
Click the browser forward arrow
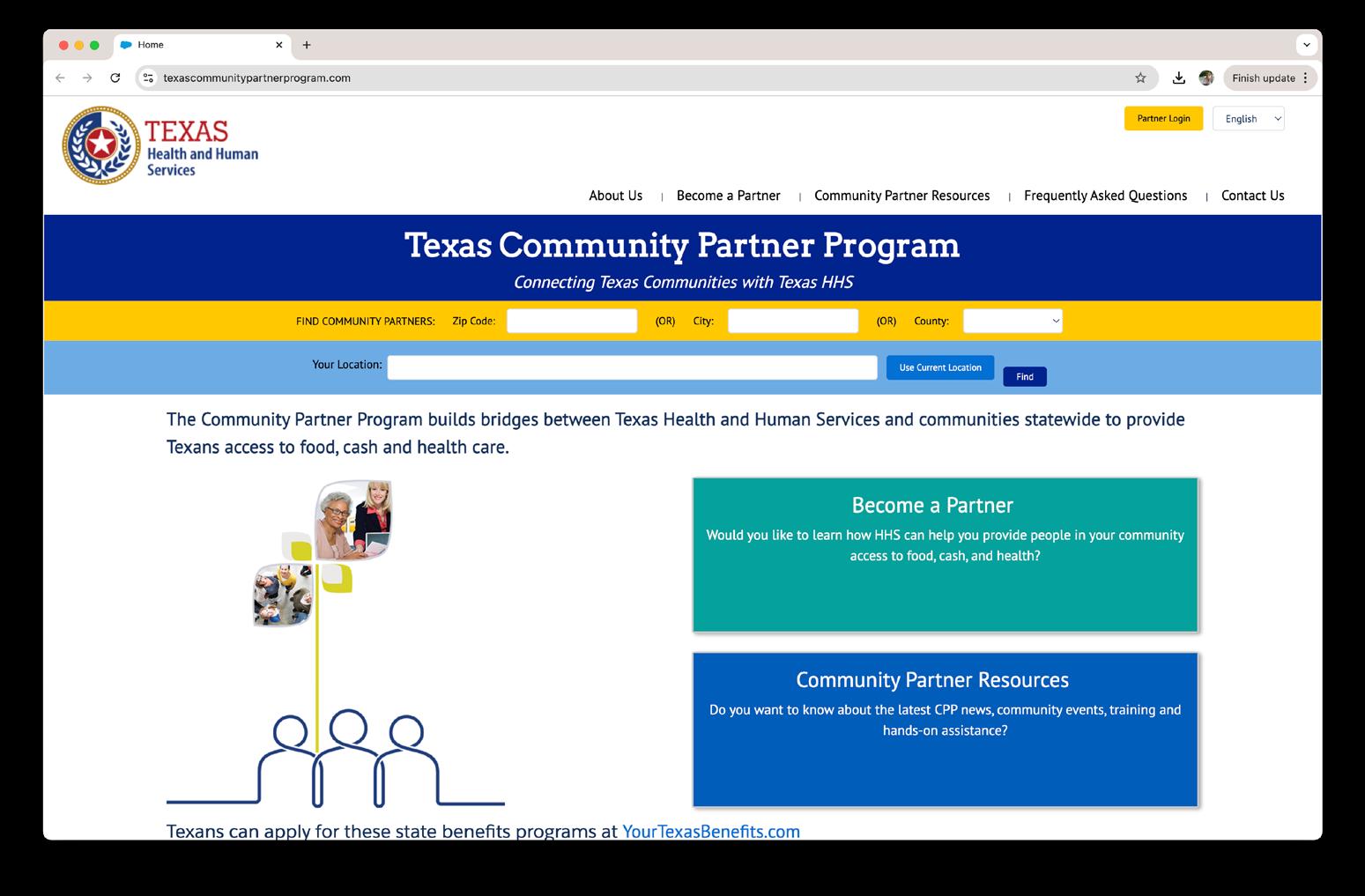coord(87,78)
